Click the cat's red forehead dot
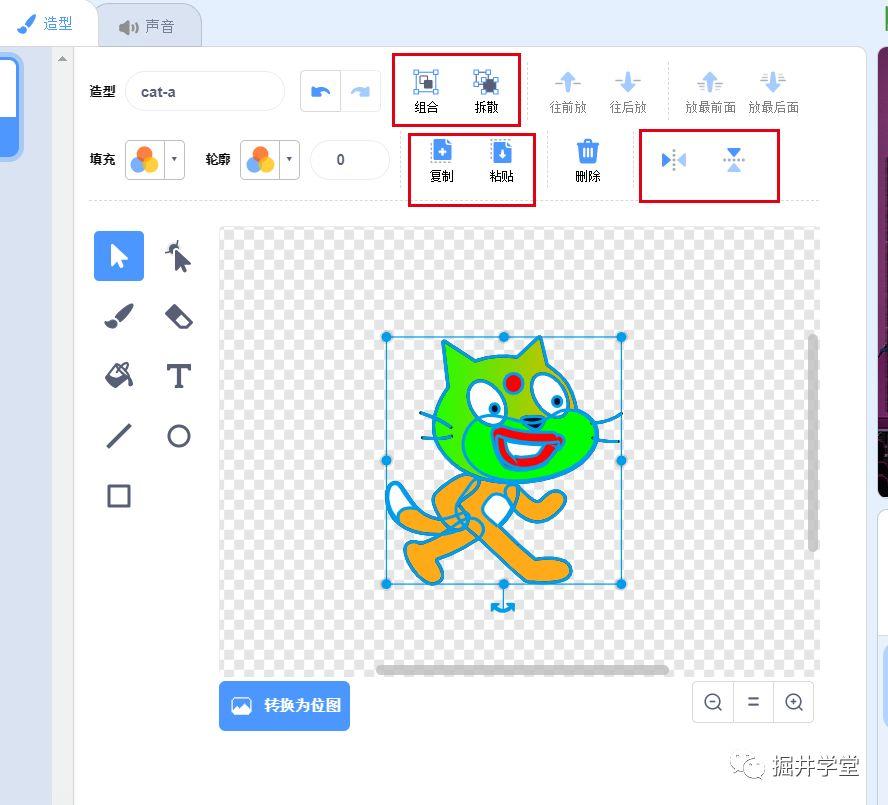Image resolution: width=888 pixels, height=805 pixels. 514,384
